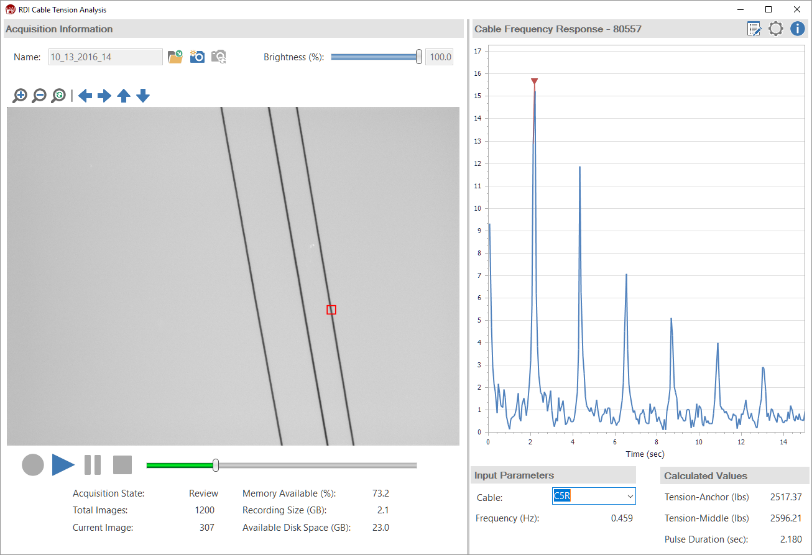Open settings via the gear icon

pos(776,28)
